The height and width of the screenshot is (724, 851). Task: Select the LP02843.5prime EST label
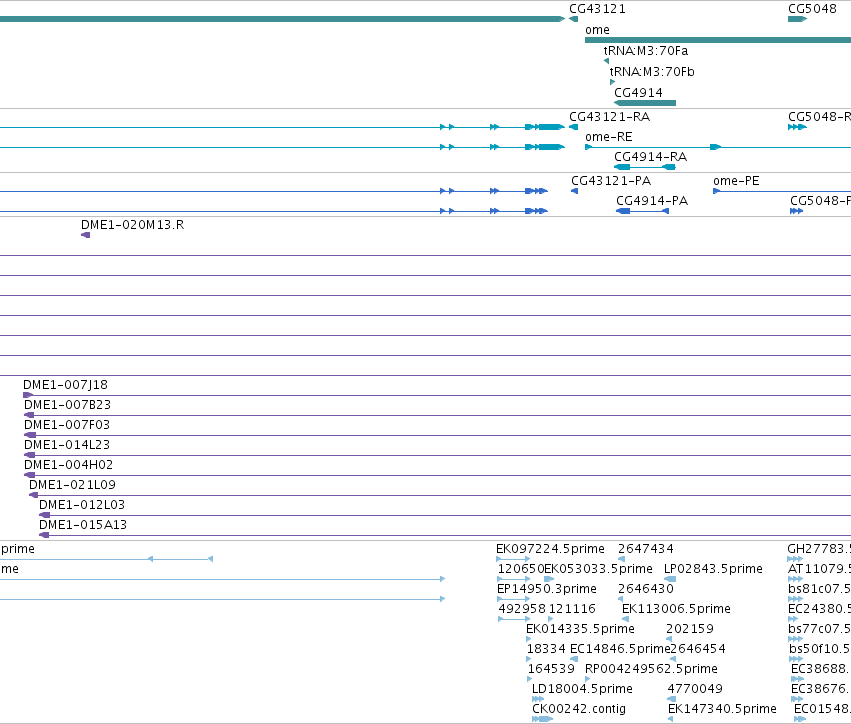[713, 569]
